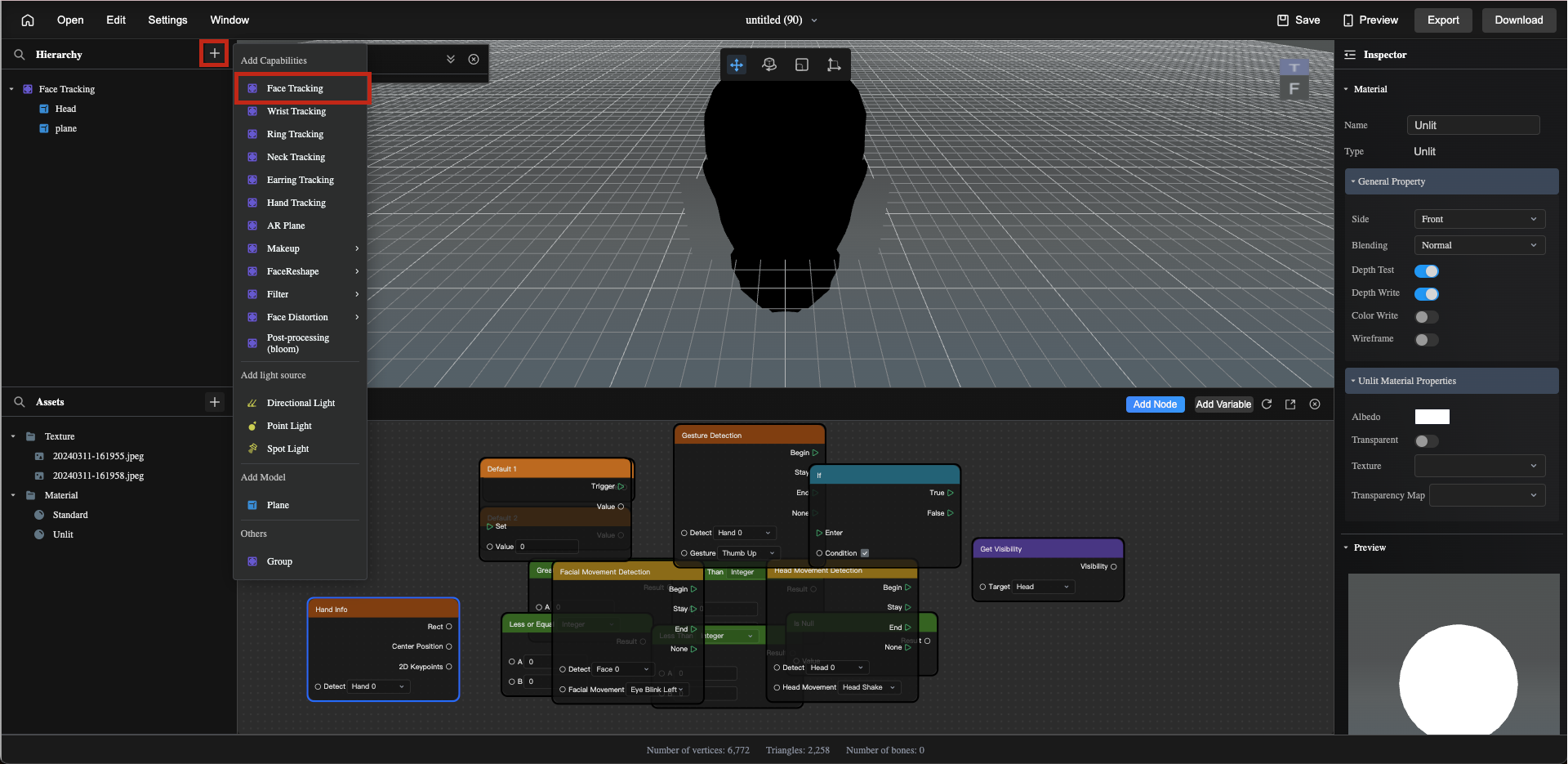Open project title untitled (90) dropdown
This screenshot has width=1568, height=764.
coord(781,20)
